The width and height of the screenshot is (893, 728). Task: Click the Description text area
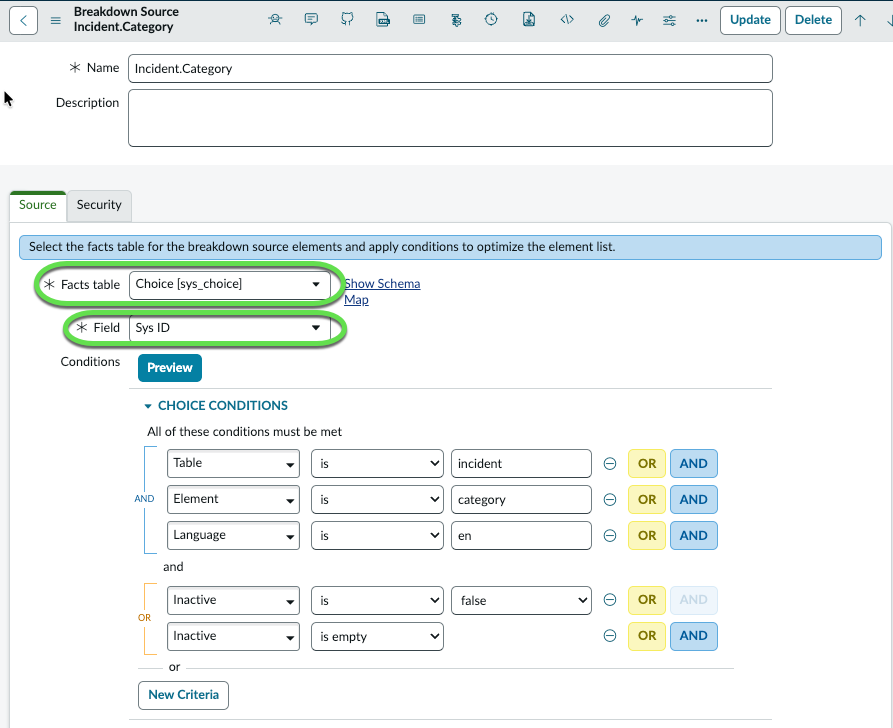pyautogui.click(x=450, y=118)
